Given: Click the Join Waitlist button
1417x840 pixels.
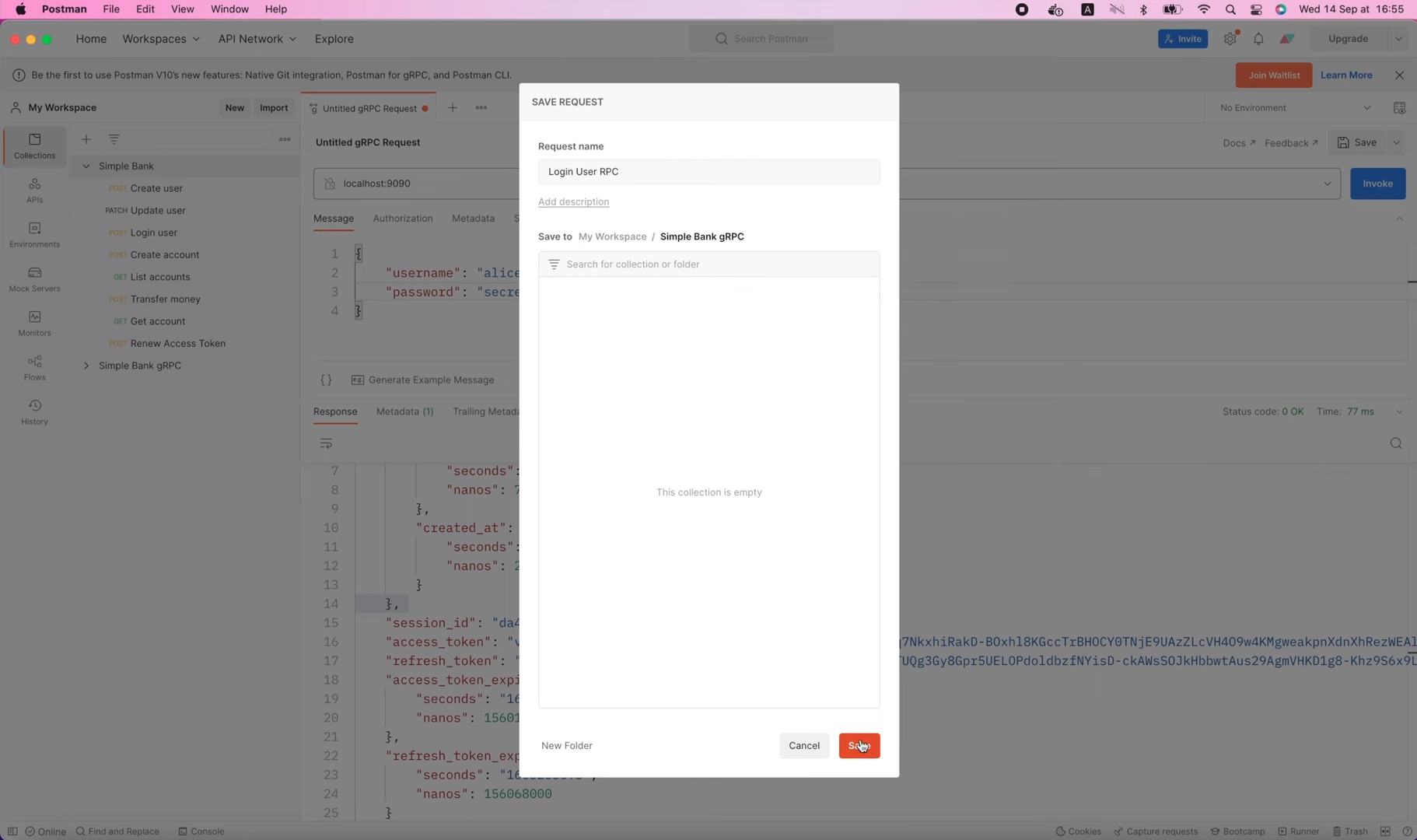Looking at the screenshot, I should click(x=1273, y=75).
